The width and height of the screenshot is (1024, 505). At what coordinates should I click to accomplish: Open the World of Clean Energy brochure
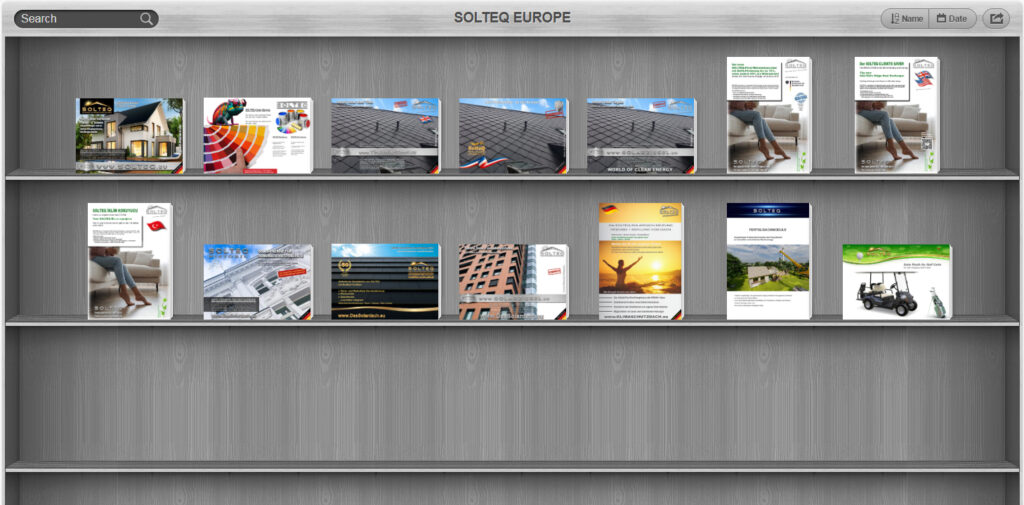point(641,136)
